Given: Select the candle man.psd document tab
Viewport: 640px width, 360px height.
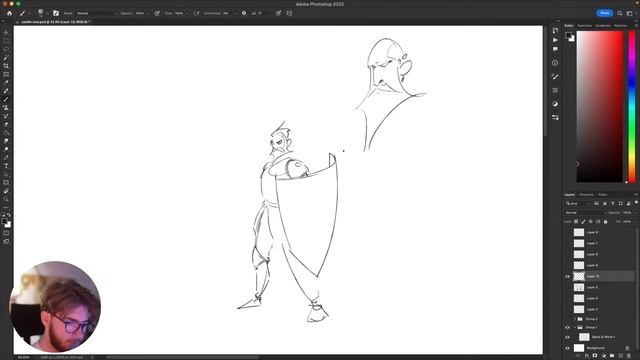Looking at the screenshot, I should (x=55, y=22).
